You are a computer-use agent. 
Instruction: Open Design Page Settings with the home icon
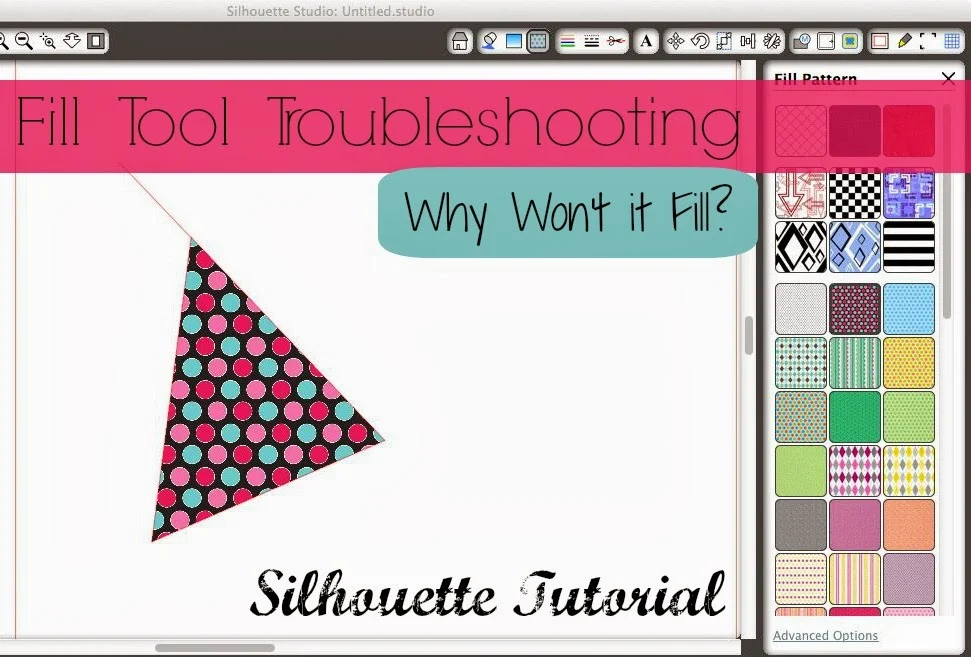click(459, 41)
